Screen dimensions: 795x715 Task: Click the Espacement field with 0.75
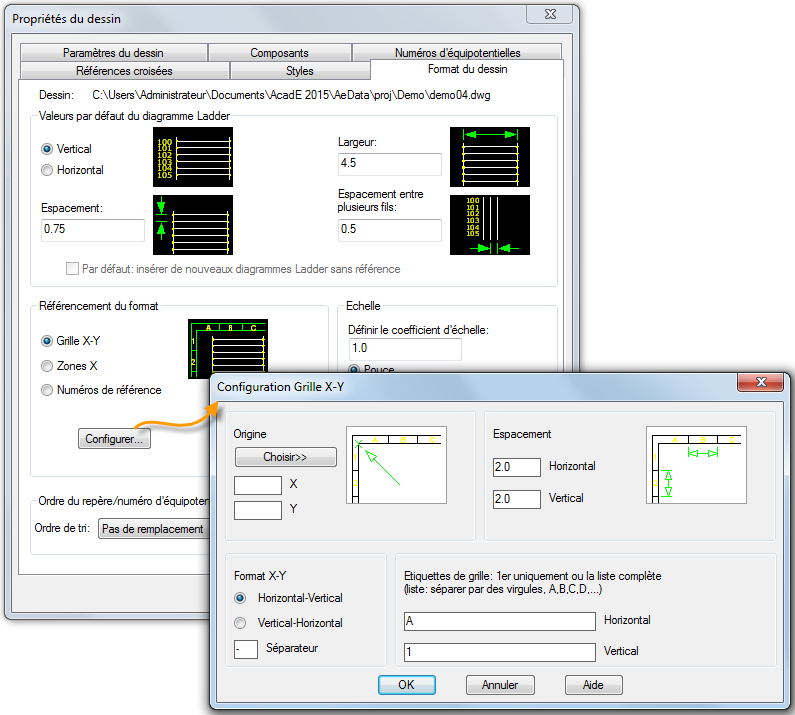93,230
